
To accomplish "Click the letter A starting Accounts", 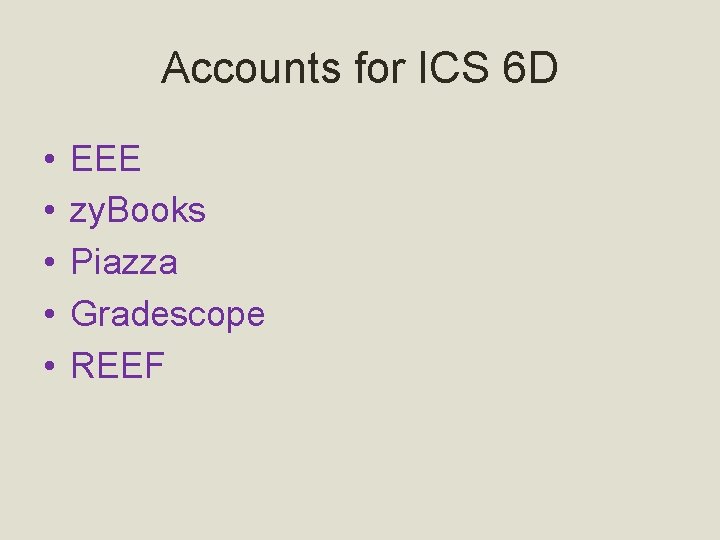I will (176, 68).
